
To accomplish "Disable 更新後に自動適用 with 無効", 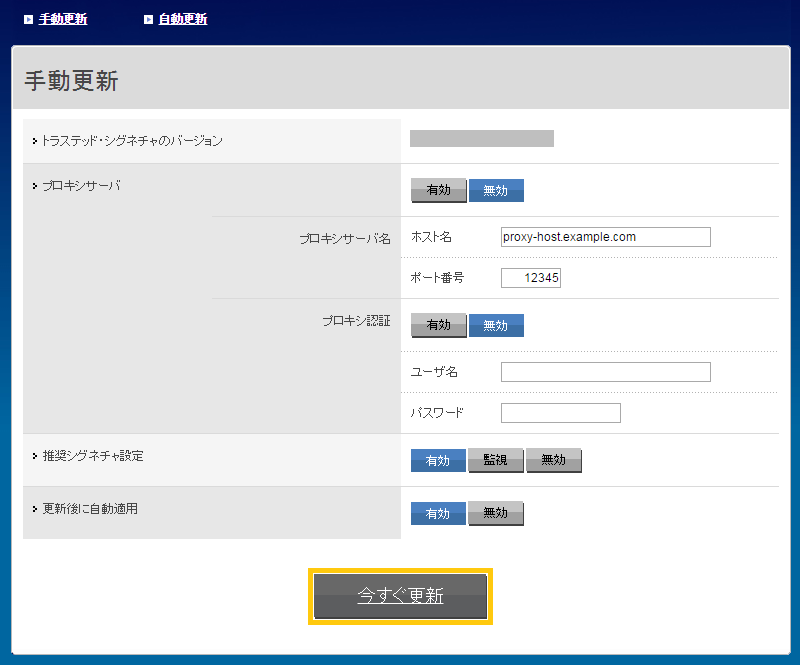I will point(496,513).
